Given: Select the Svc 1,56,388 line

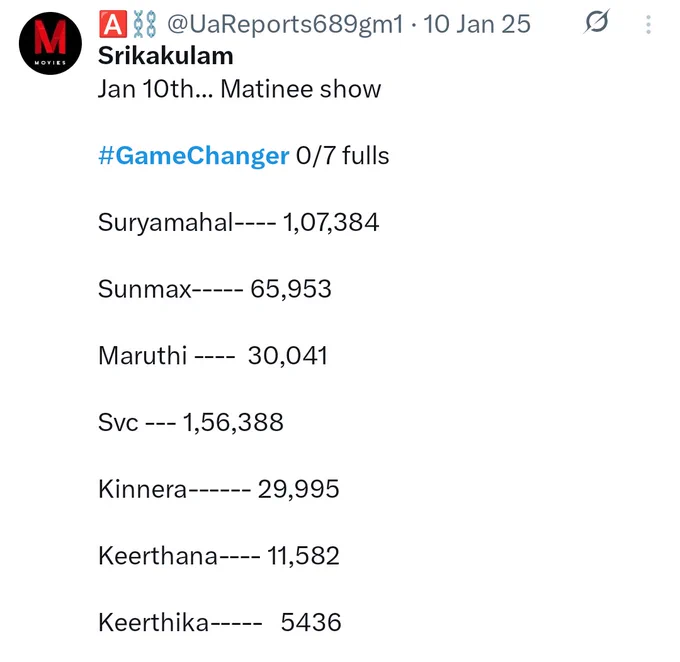Looking at the screenshot, I should point(191,423).
